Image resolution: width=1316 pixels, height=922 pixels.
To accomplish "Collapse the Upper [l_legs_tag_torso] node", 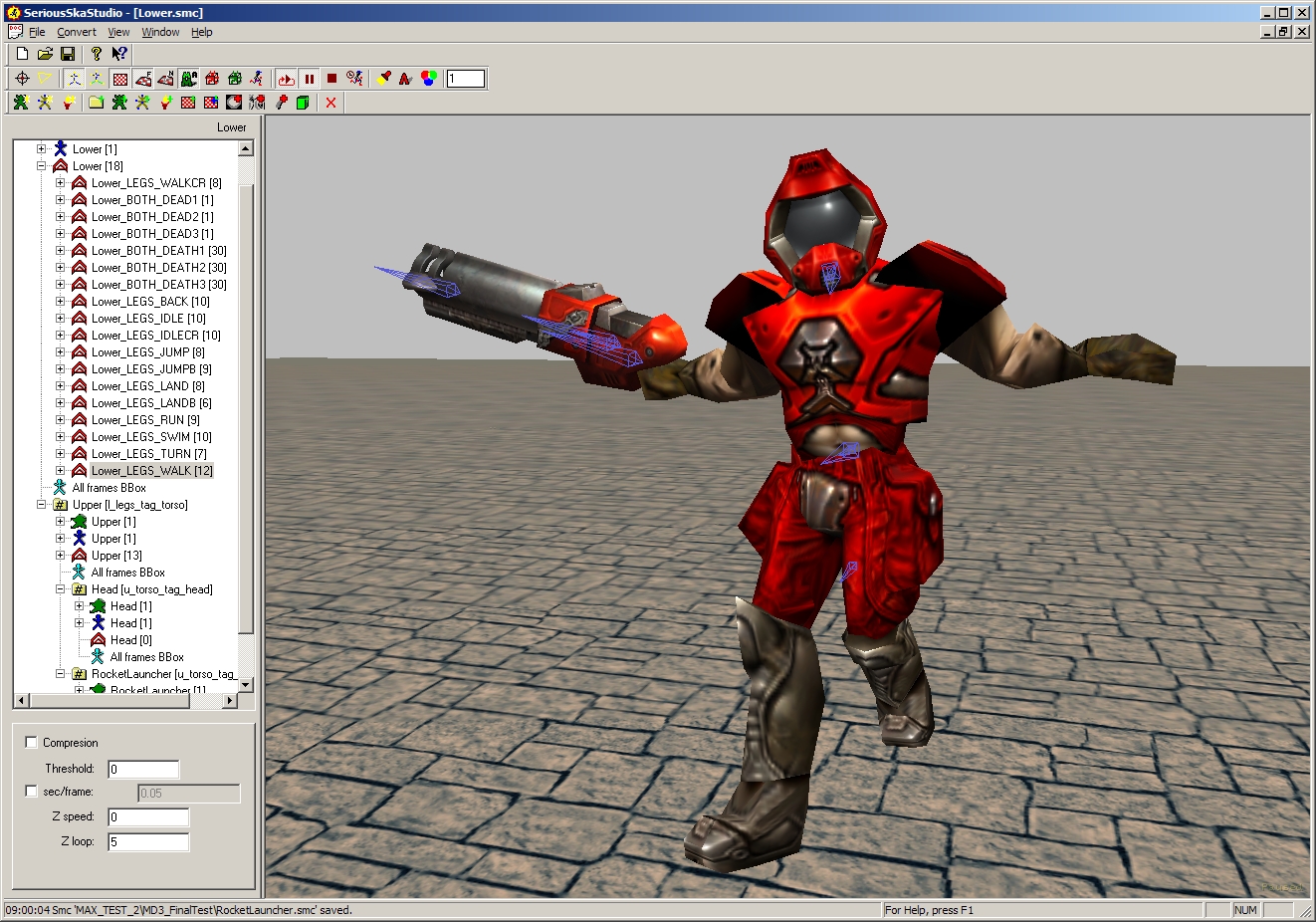I will pos(42,505).
